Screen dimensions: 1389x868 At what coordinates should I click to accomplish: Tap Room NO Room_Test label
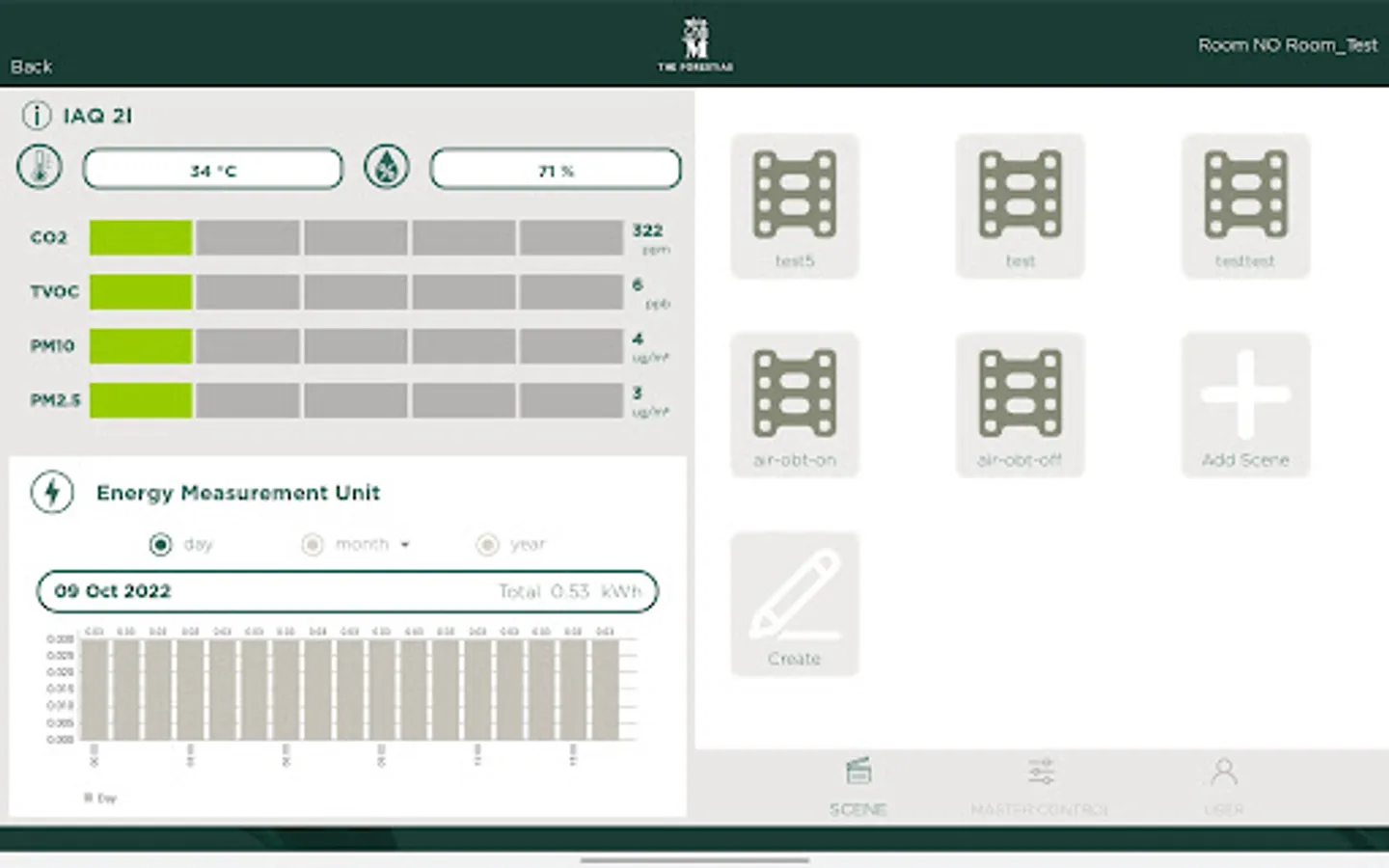1288,45
